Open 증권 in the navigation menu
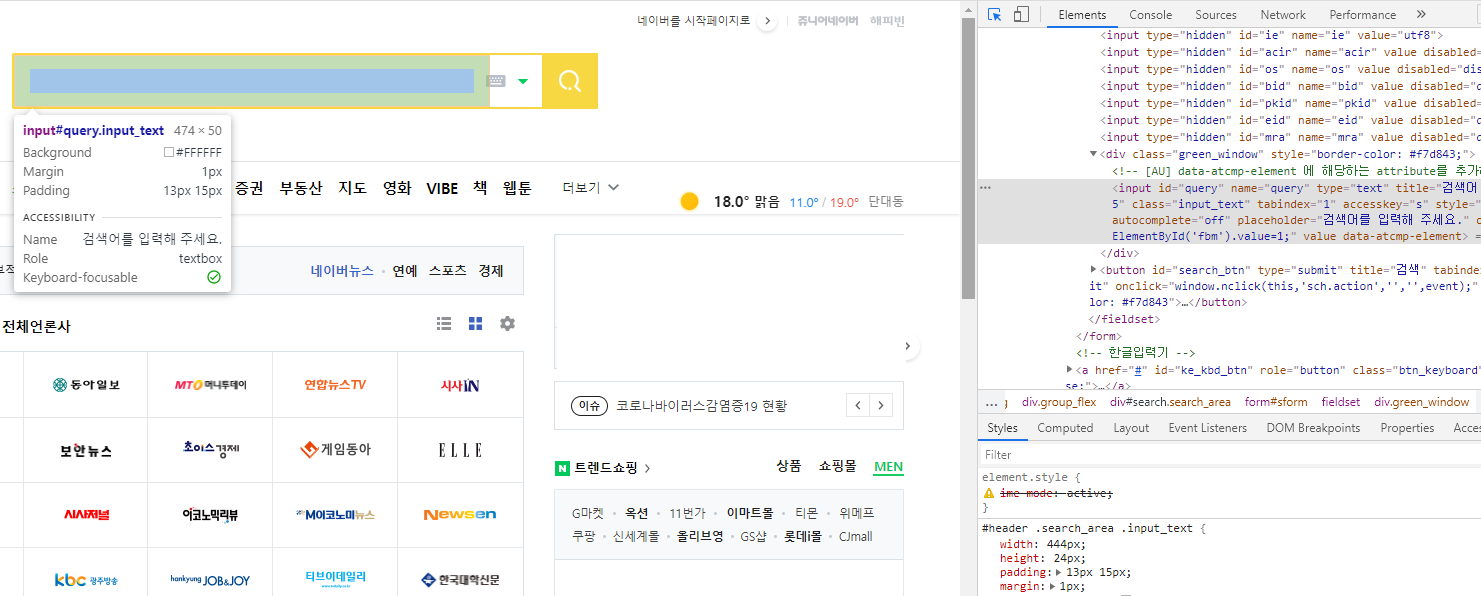Image resolution: width=1481 pixels, height=596 pixels. point(249,188)
